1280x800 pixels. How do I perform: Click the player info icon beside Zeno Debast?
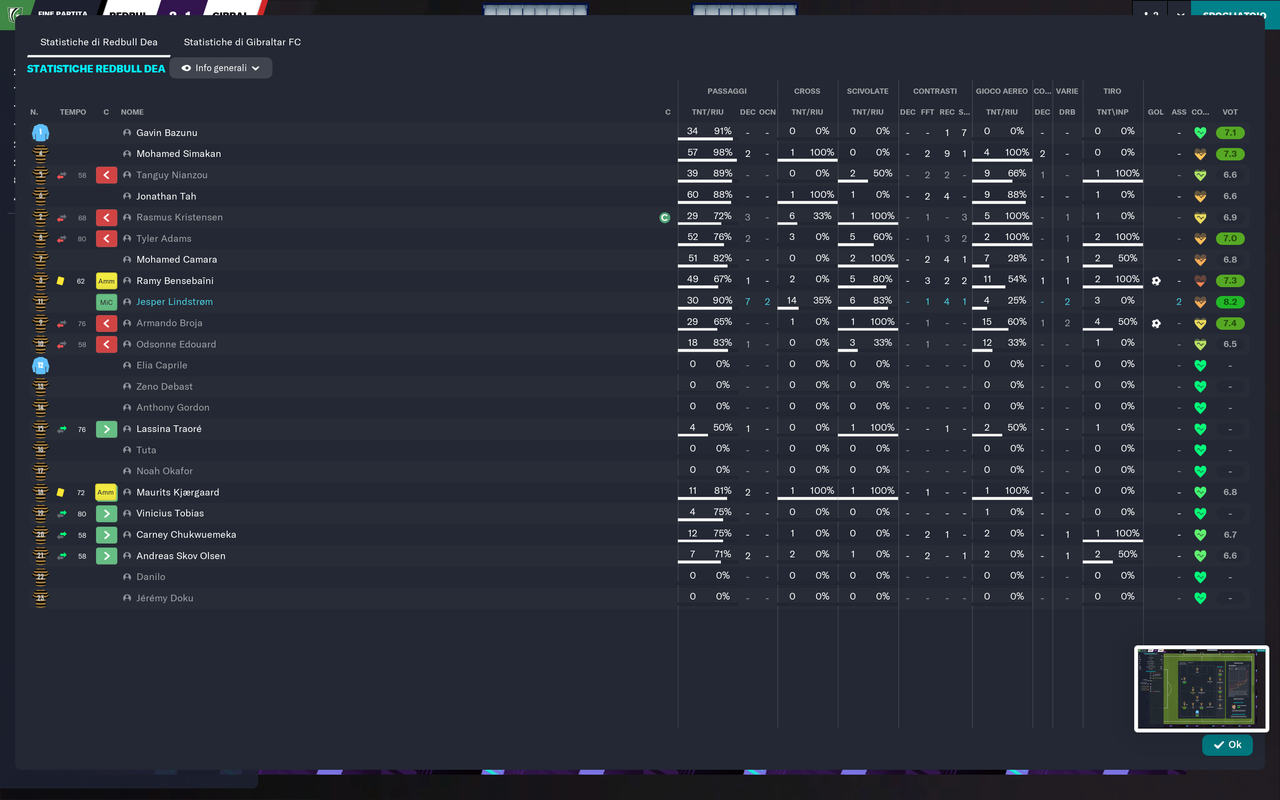127,387
